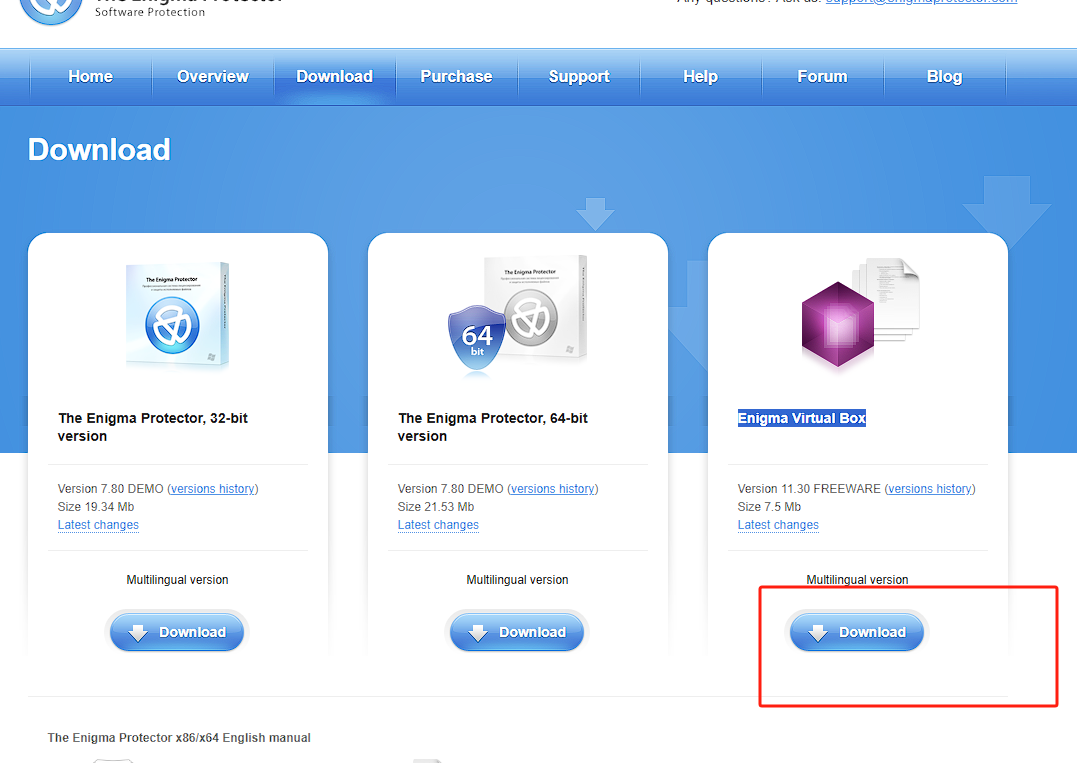1077x763 pixels.
Task: View Latest changes for 64-bit version
Action: [x=438, y=525]
